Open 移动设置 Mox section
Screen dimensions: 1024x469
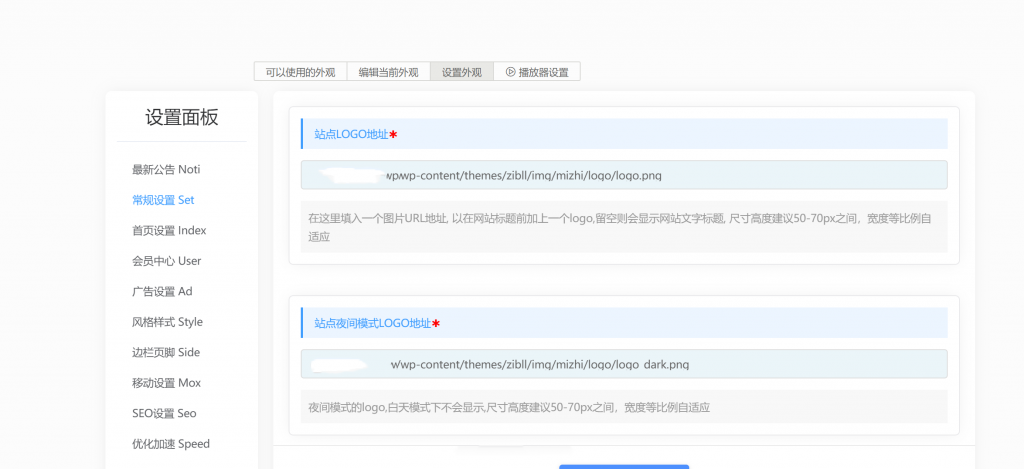(167, 383)
